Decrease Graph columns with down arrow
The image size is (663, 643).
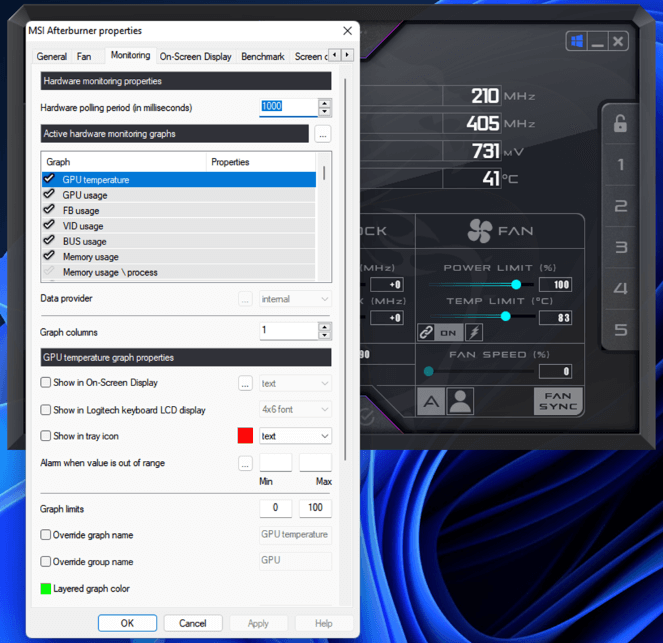tap(324, 335)
